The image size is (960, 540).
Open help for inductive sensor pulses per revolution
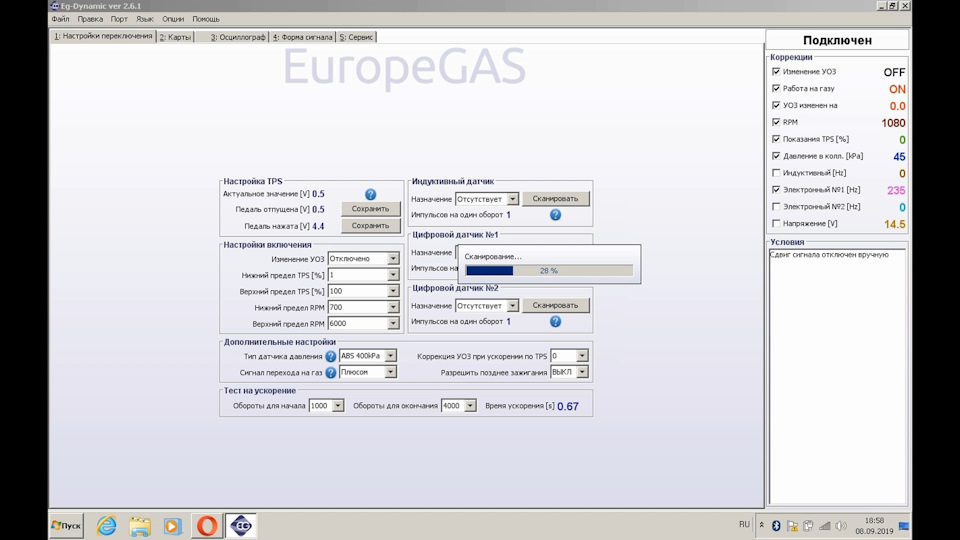coord(555,215)
